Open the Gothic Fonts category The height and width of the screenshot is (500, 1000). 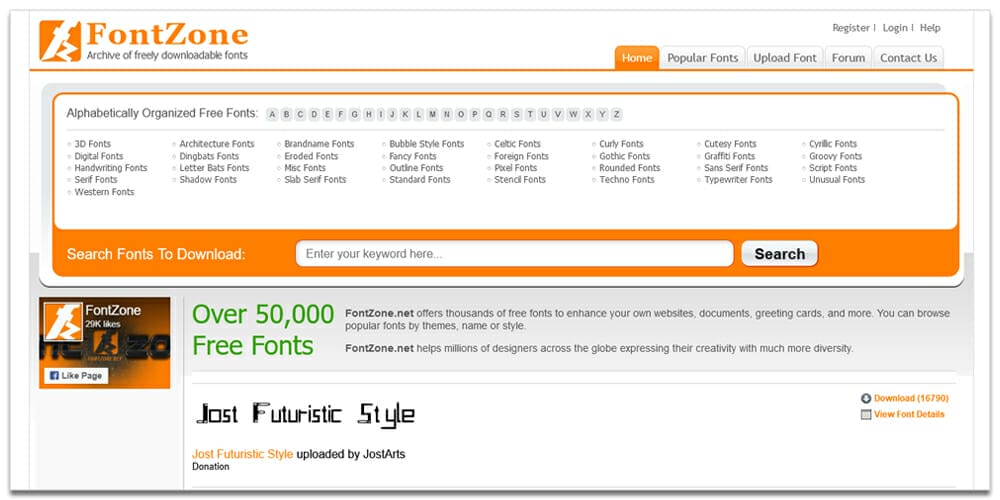(x=624, y=156)
